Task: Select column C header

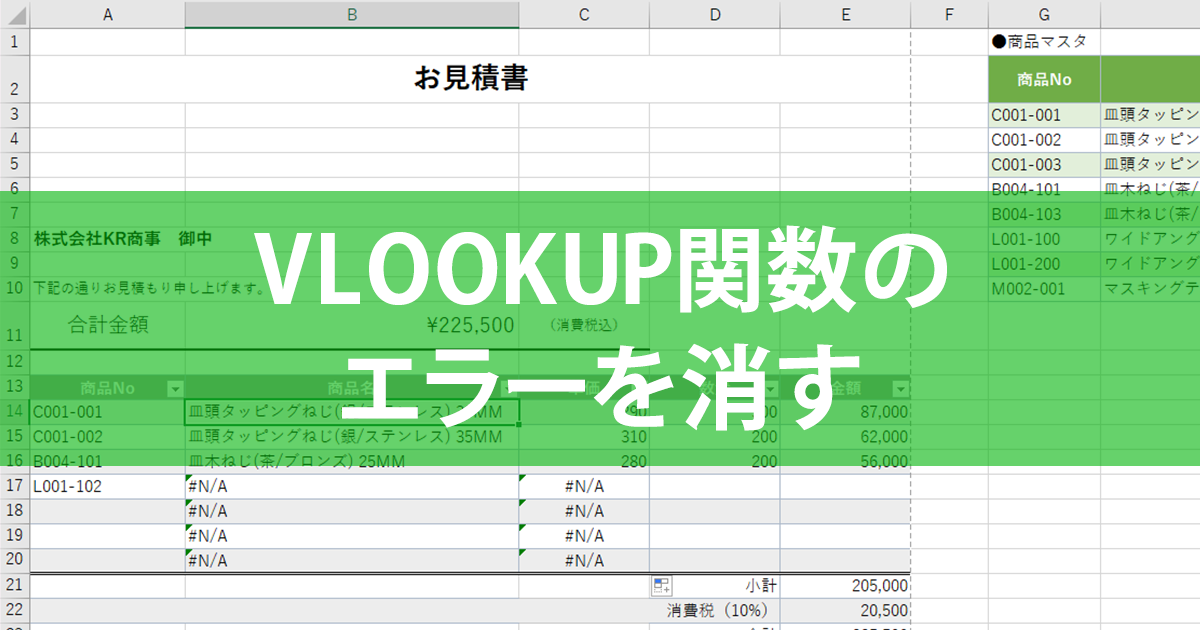Action: [584, 14]
